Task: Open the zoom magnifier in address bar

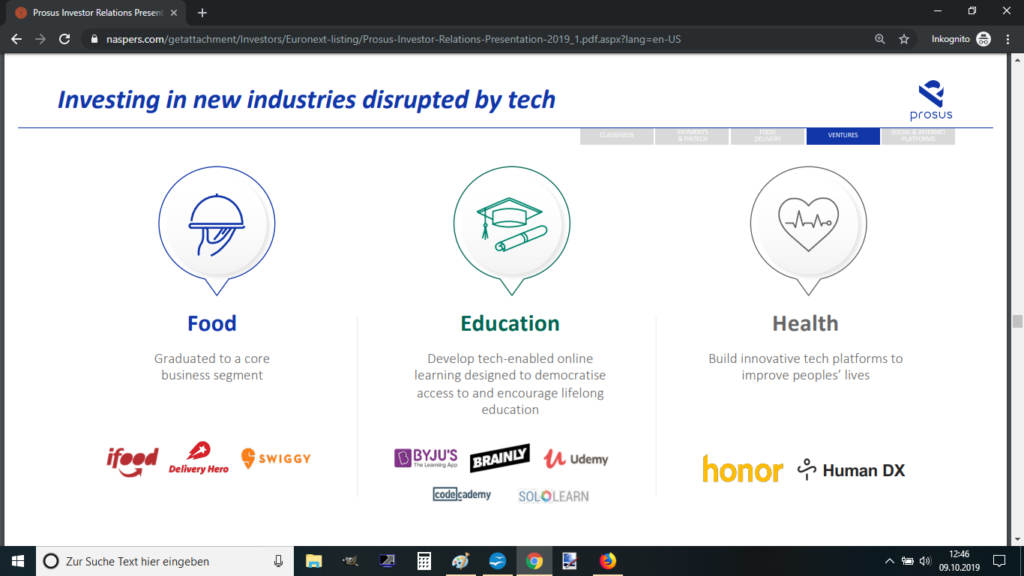Action: pyautogui.click(x=880, y=39)
